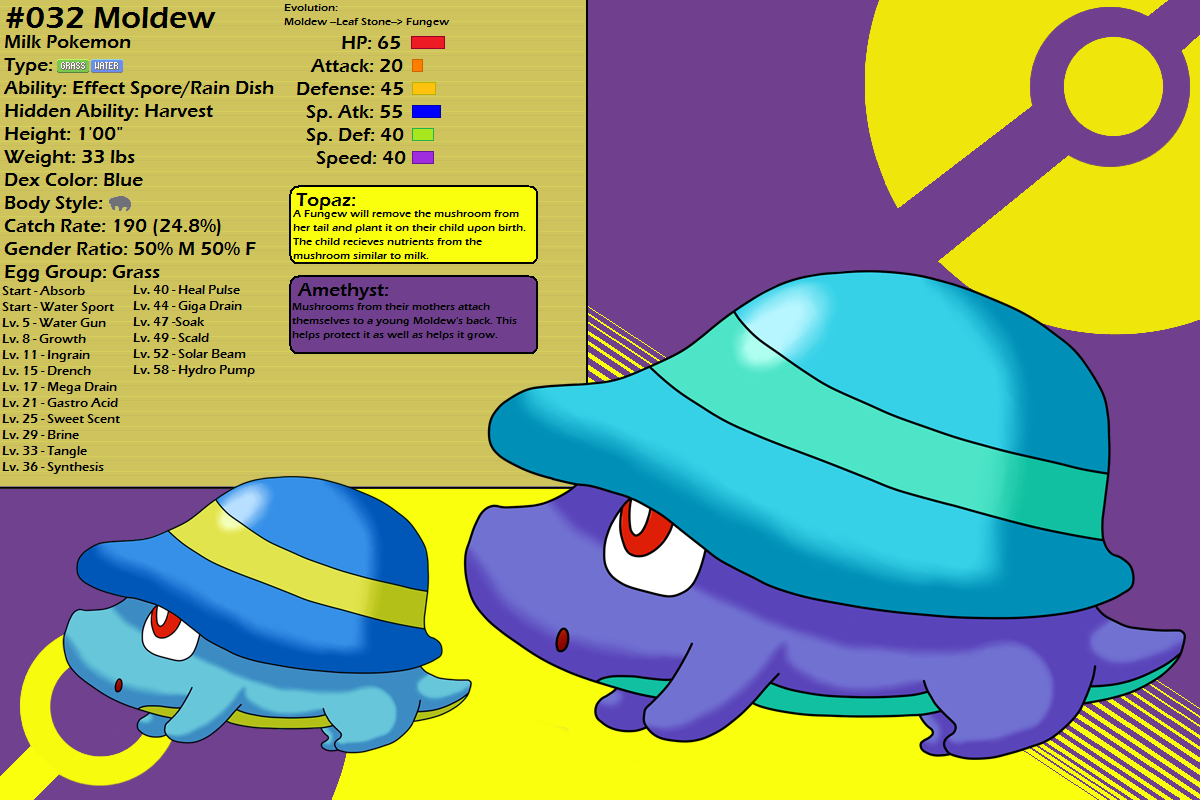Click the gray Body Style creature icon

(x=120, y=203)
